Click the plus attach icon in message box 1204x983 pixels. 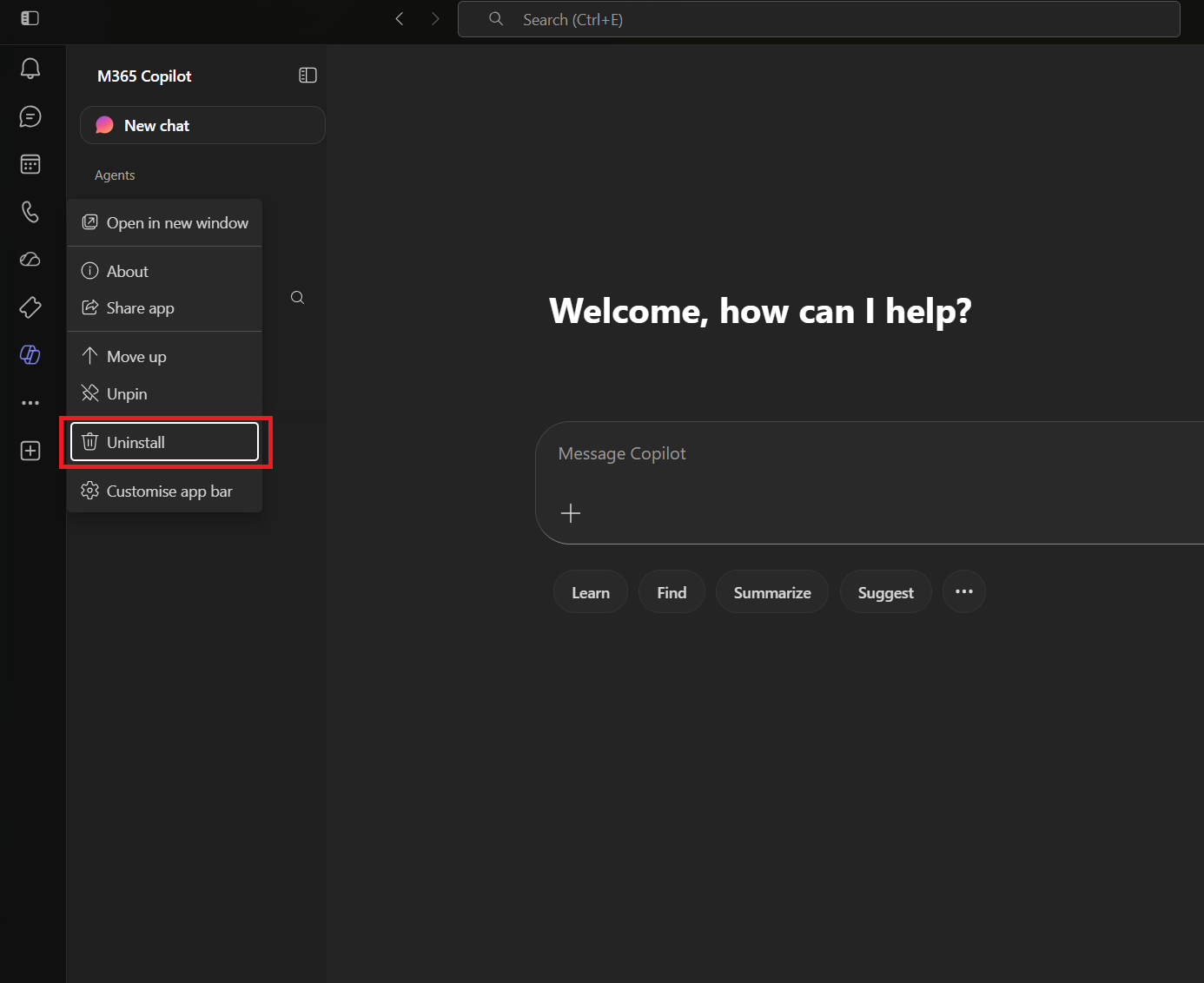point(571,513)
